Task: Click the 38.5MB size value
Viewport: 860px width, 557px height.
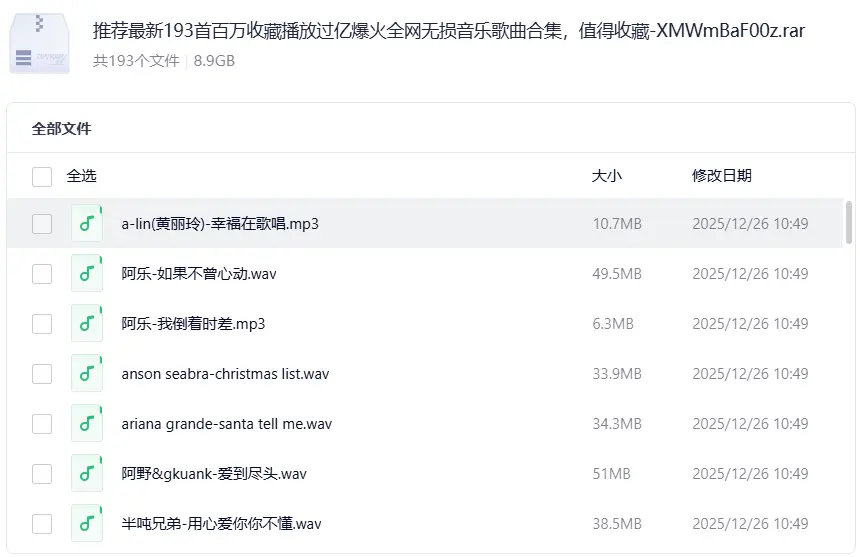Action: [x=617, y=524]
